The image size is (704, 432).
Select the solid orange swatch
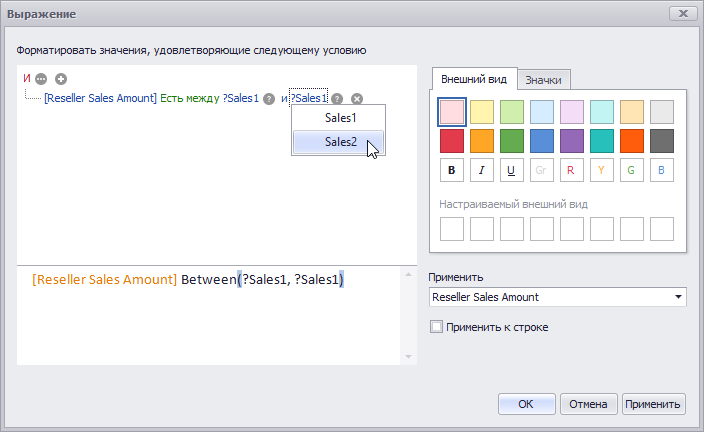pyautogui.click(x=482, y=141)
